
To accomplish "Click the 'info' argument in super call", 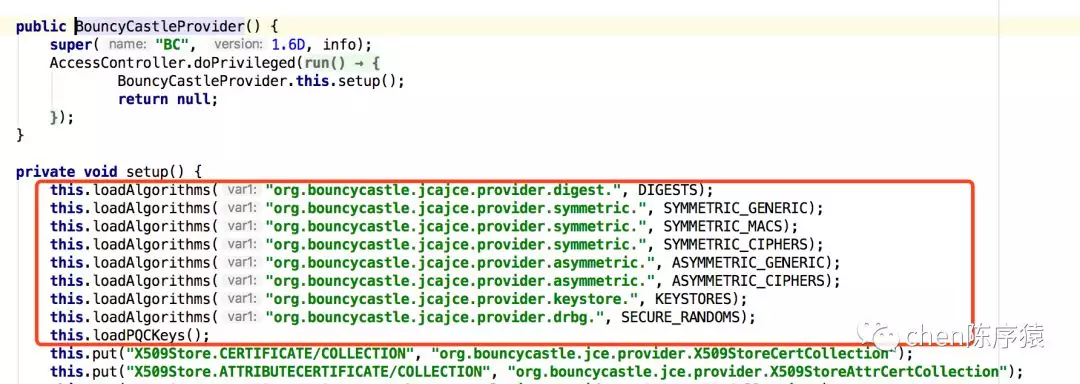I will tap(340, 45).
